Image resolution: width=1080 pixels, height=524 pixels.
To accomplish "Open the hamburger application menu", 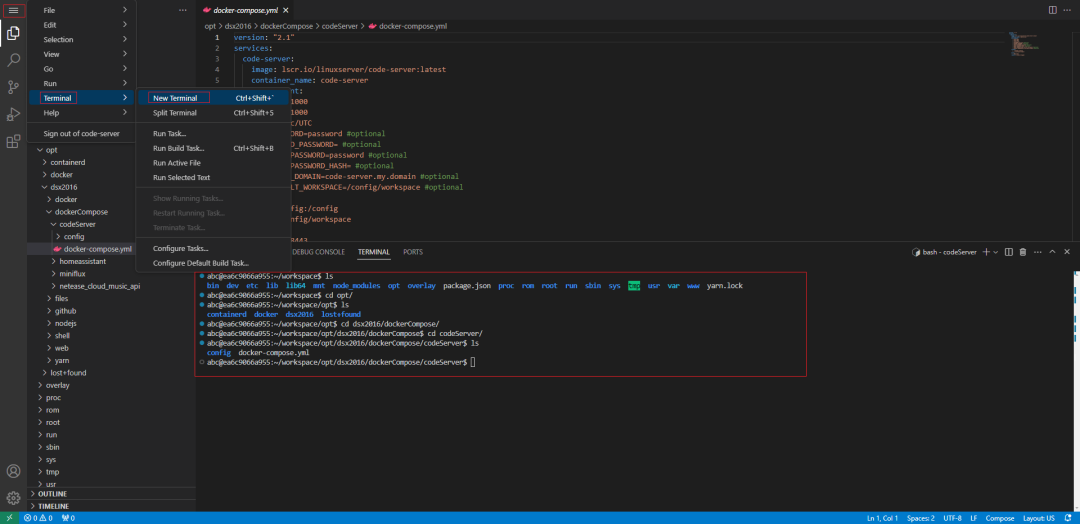I will pos(13,10).
